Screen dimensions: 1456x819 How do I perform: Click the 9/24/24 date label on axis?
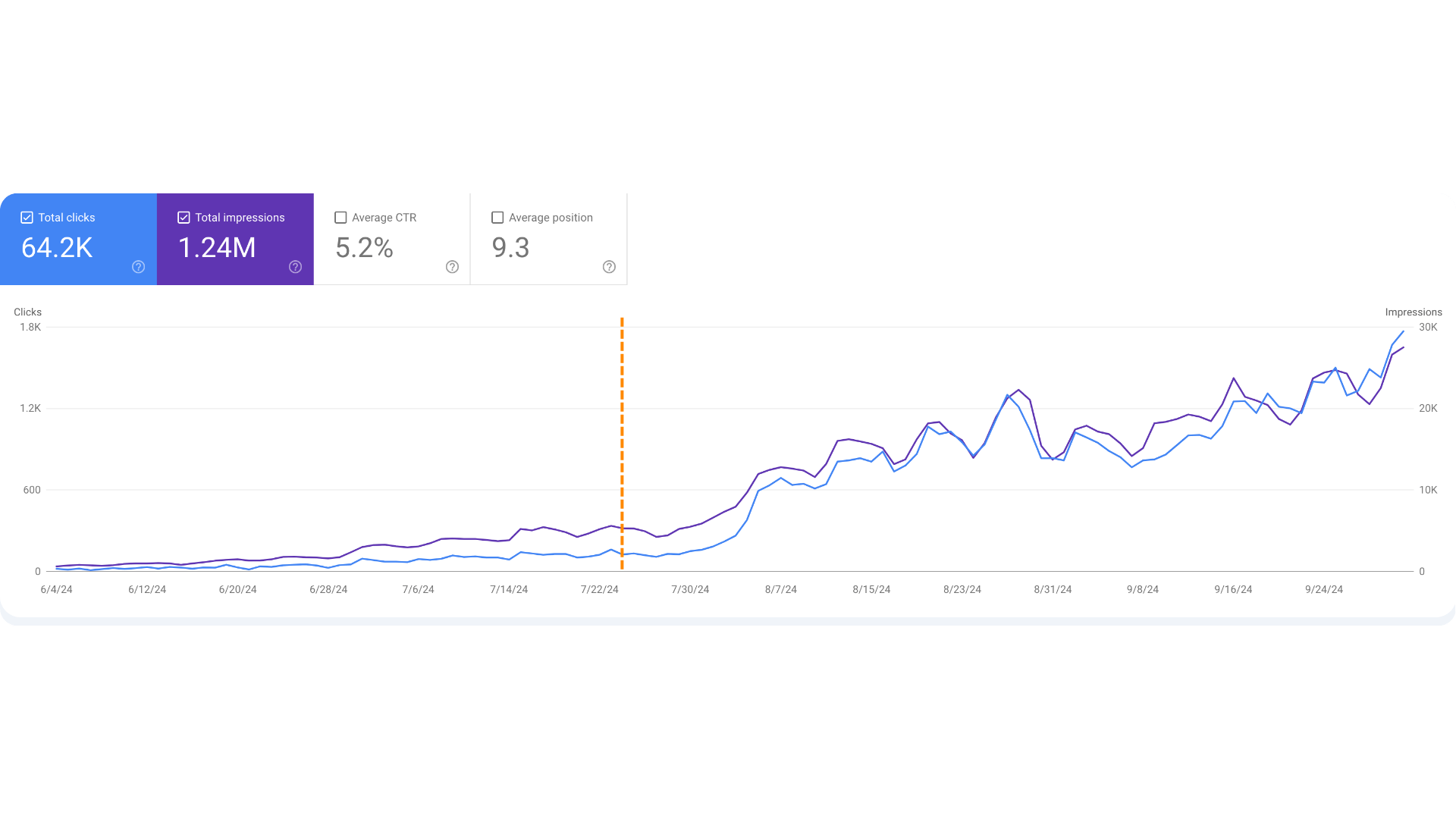(1323, 589)
